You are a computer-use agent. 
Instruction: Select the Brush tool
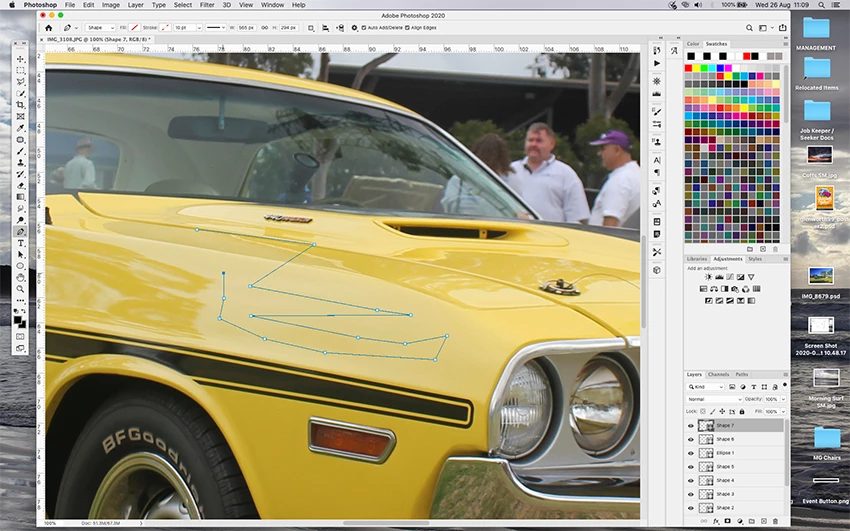[x=21, y=151]
